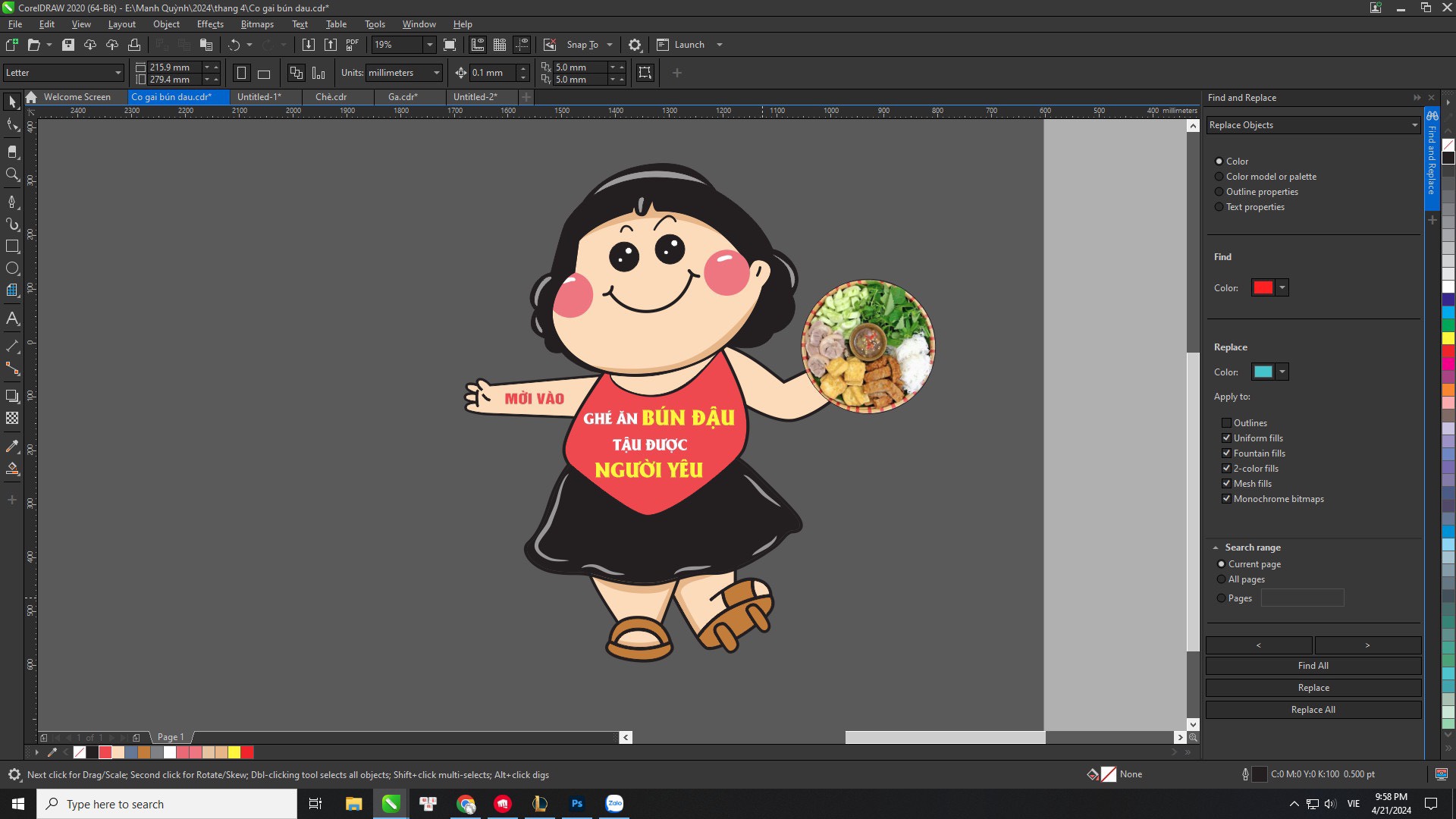The width and height of the screenshot is (1456, 819).
Task: Open the Find color picker dropdown
Action: [x=1282, y=288]
